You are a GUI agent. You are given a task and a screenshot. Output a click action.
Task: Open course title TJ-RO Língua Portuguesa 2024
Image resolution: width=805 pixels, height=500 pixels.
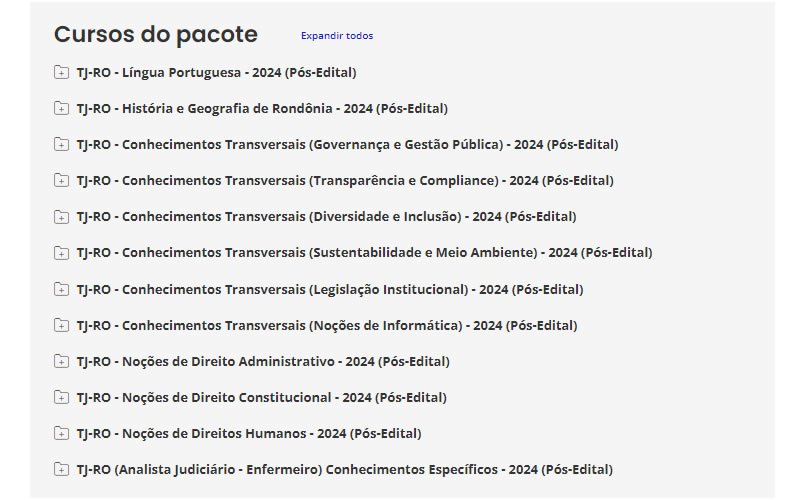tap(216, 72)
